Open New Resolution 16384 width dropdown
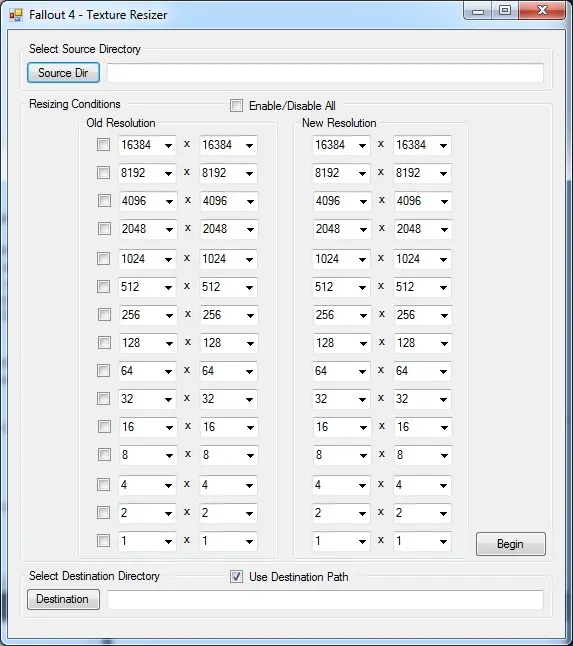 click(341, 145)
